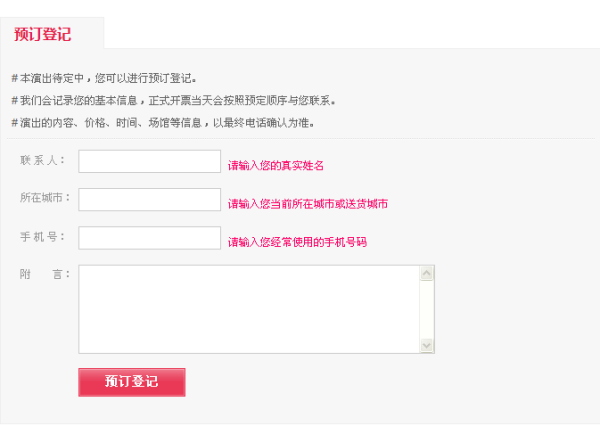Click the text area scroll up arrow
Screen dimensions: 600x426
pos(427,273)
